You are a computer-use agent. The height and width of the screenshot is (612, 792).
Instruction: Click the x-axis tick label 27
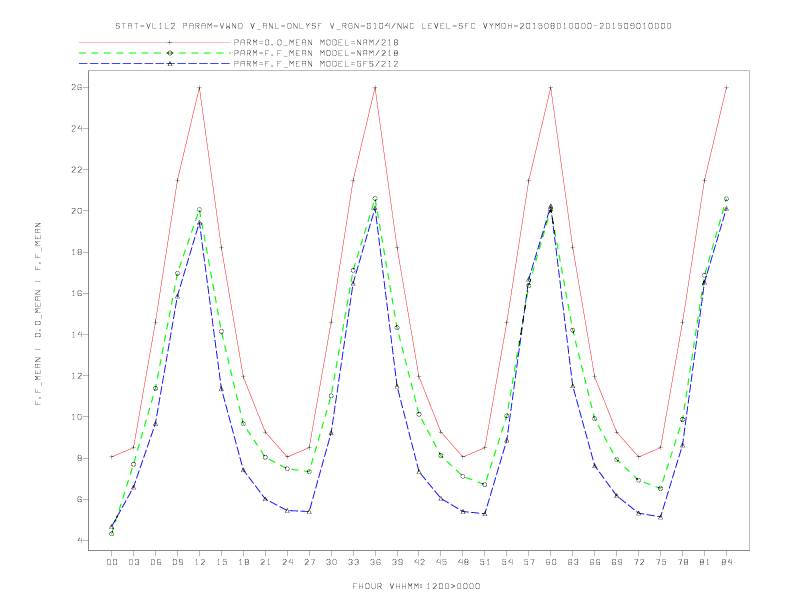pyautogui.click(x=309, y=562)
